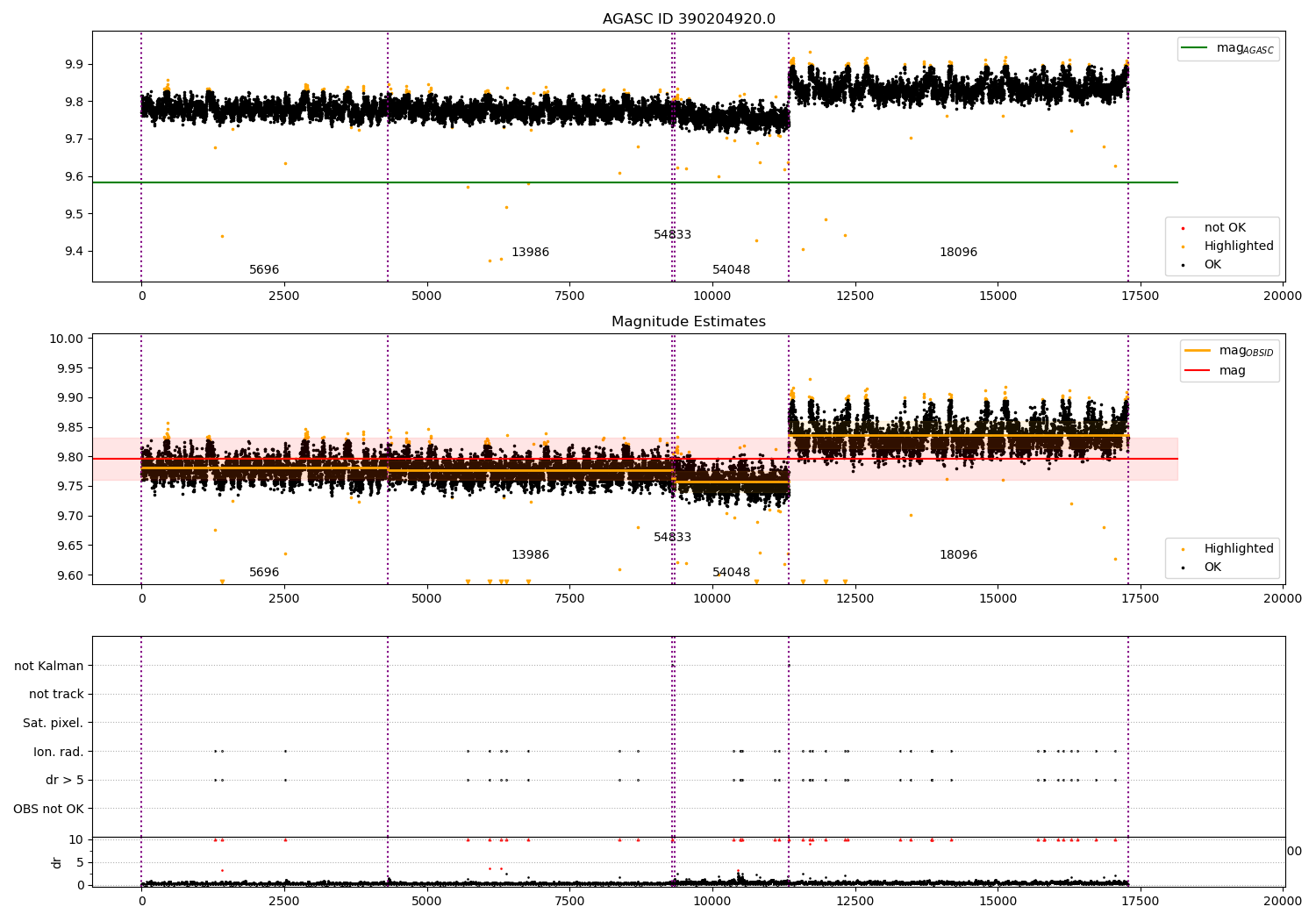Click the 9.85 y-tick on the middle plot
This screenshot has height=921, width=1316.
click(x=73, y=428)
